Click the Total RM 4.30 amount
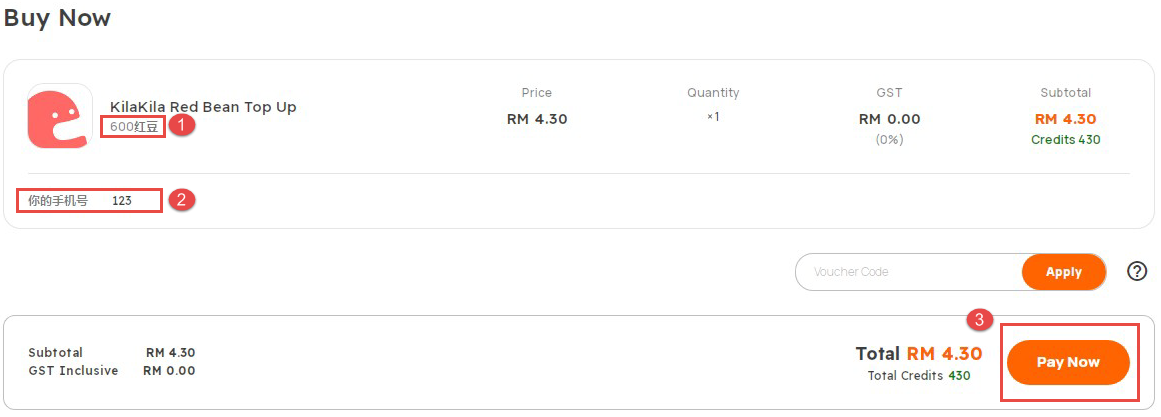 click(x=944, y=353)
